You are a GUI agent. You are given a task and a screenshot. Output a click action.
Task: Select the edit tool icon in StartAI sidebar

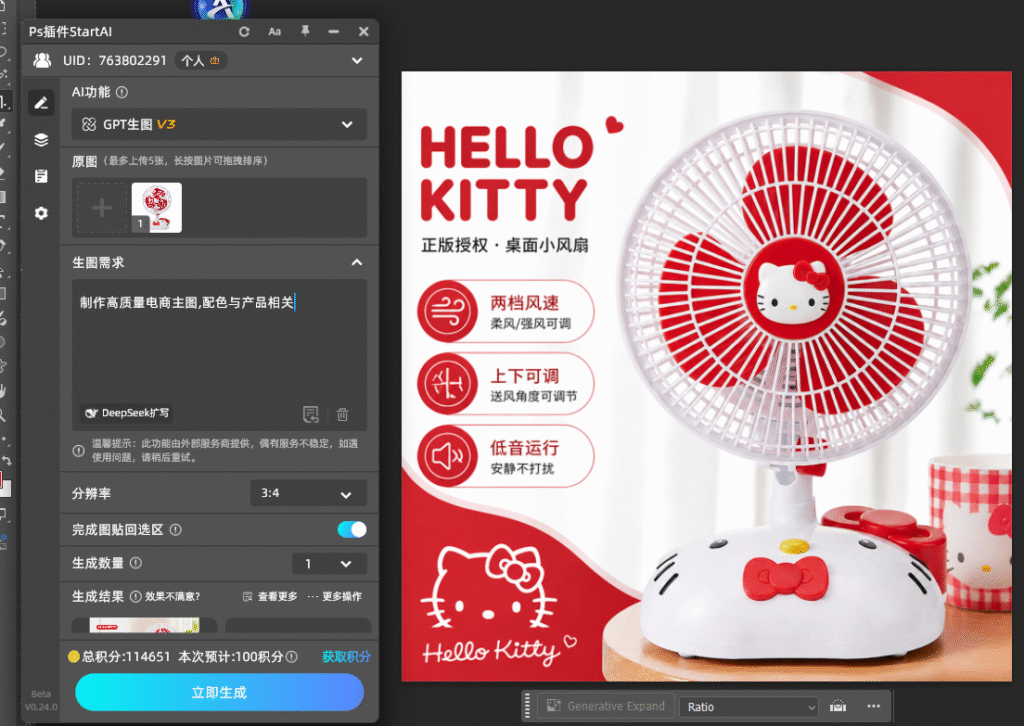[x=41, y=102]
